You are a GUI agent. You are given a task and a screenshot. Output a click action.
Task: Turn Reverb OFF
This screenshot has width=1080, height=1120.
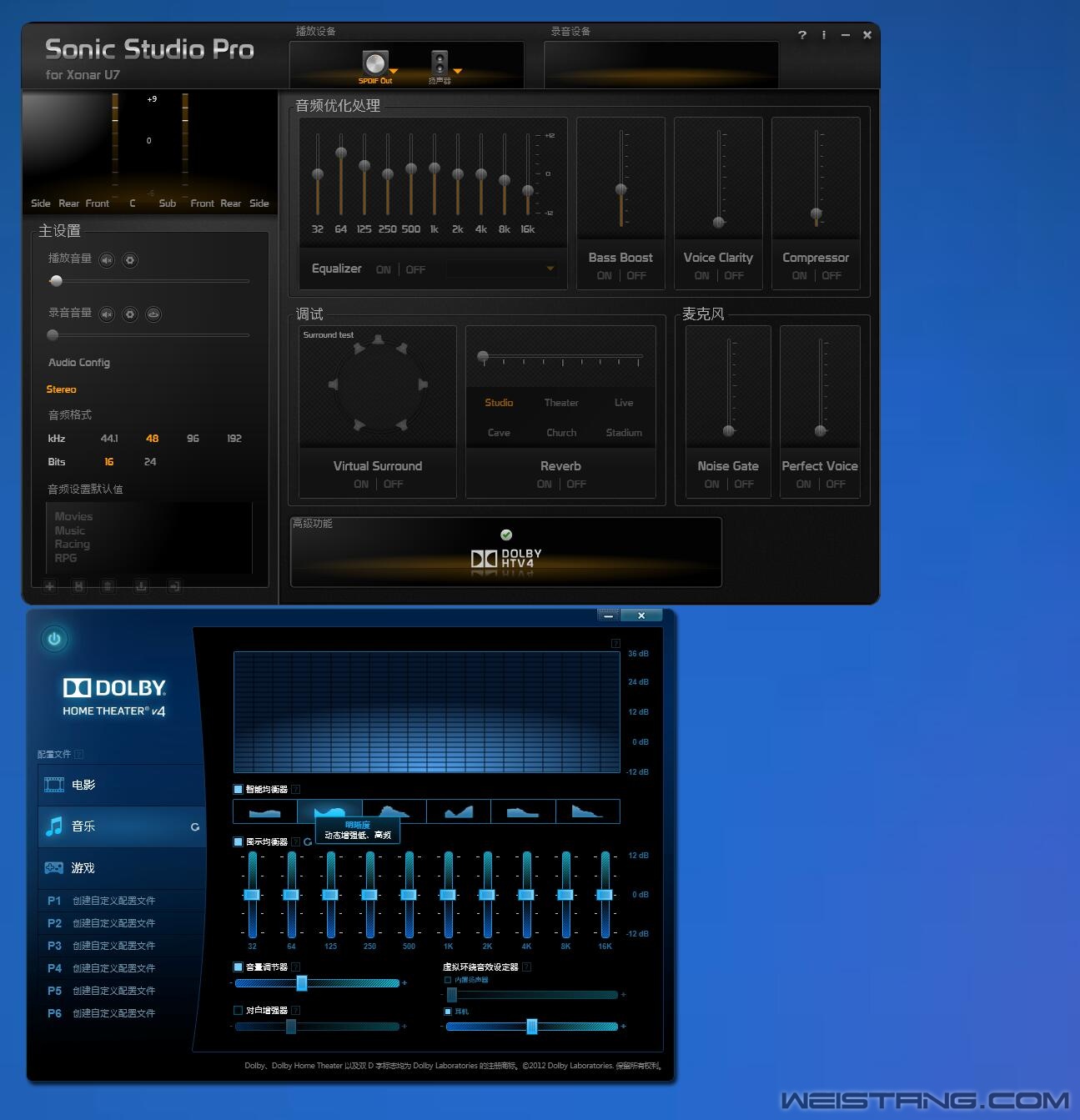(576, 485)
